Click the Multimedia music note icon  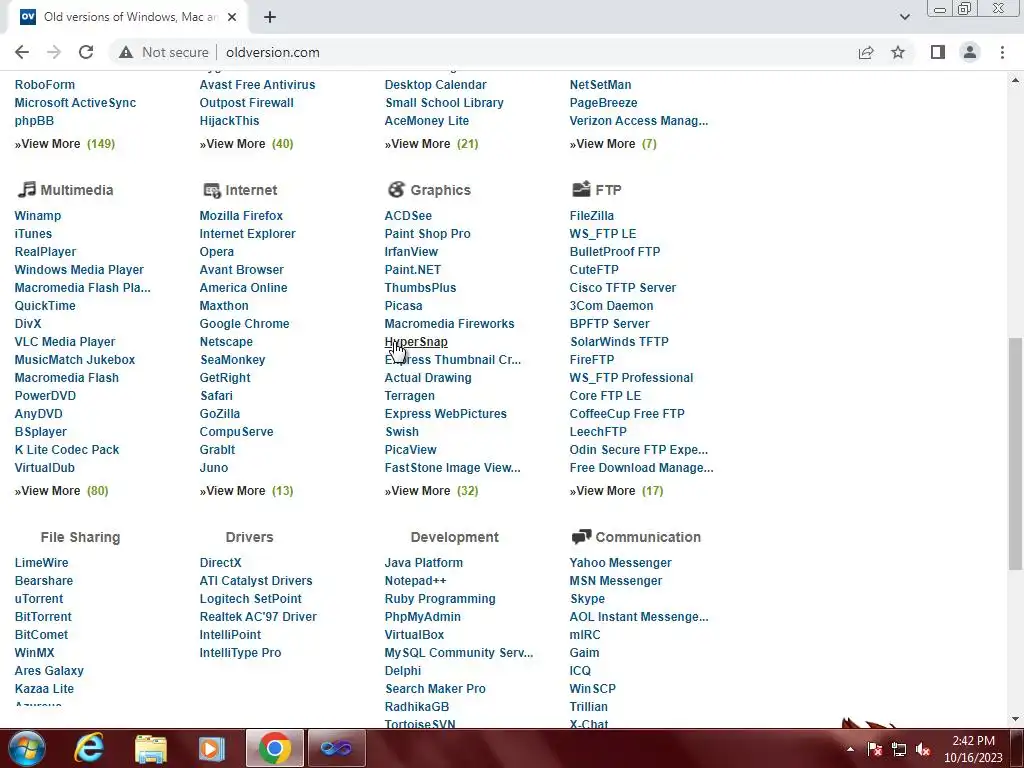26,189
